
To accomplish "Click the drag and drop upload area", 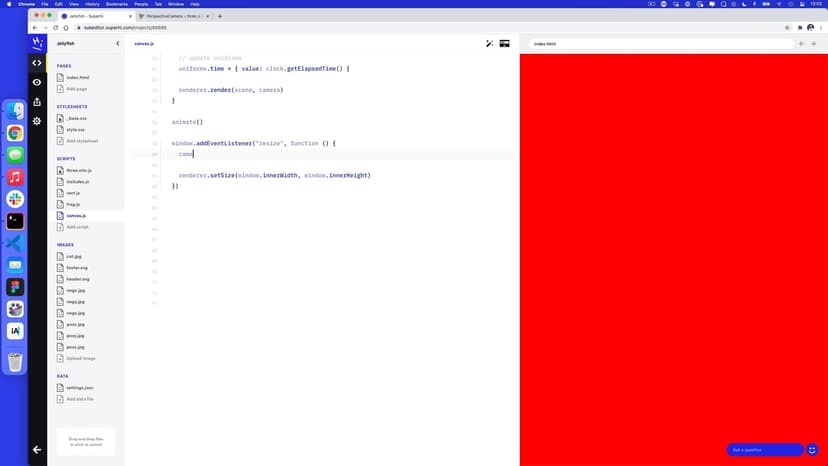I will 85,441.
